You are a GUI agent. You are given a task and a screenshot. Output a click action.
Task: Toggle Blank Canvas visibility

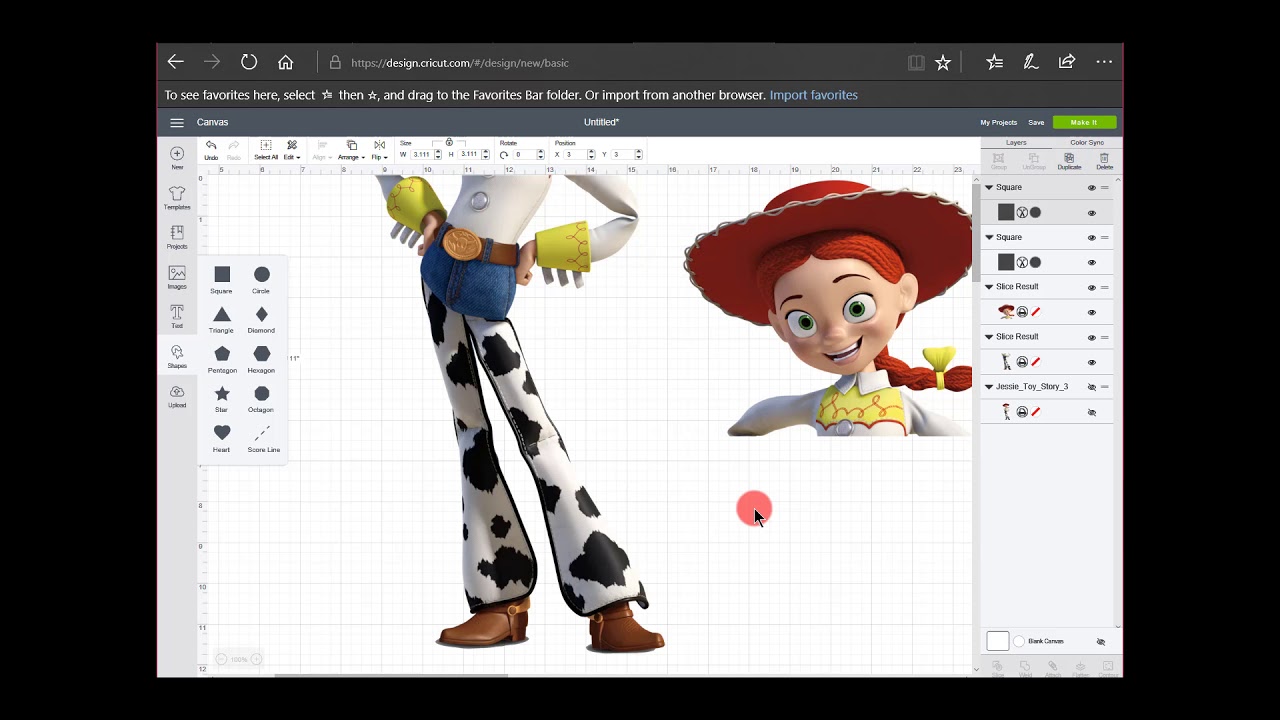pyautogui.click(x=1101, y=642)
